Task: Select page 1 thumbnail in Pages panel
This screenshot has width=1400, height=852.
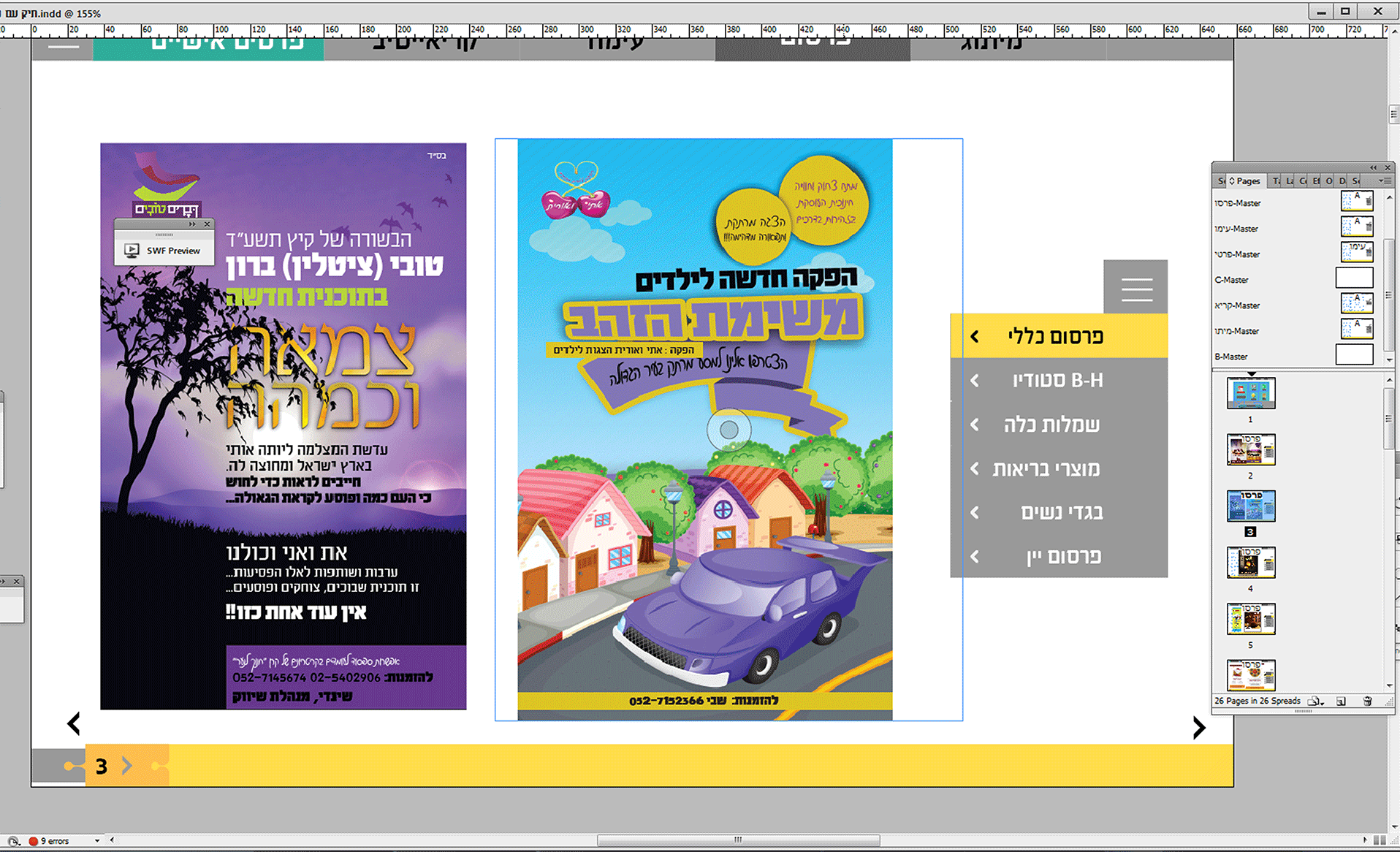Action: point(1251,394)
